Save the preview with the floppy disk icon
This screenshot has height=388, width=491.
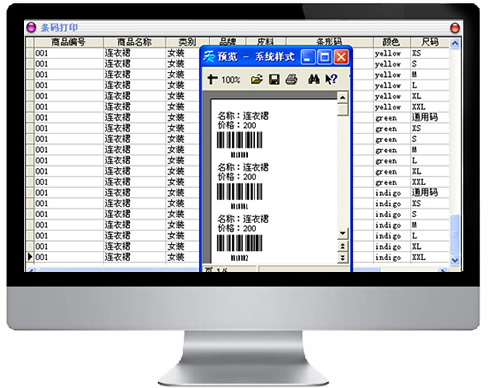click(274, 79)
